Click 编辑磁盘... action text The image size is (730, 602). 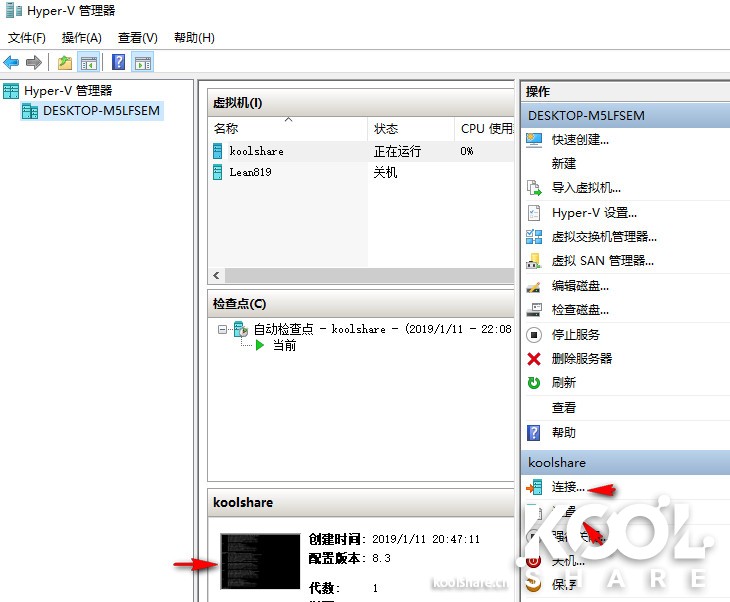click(x=580, y=286)
